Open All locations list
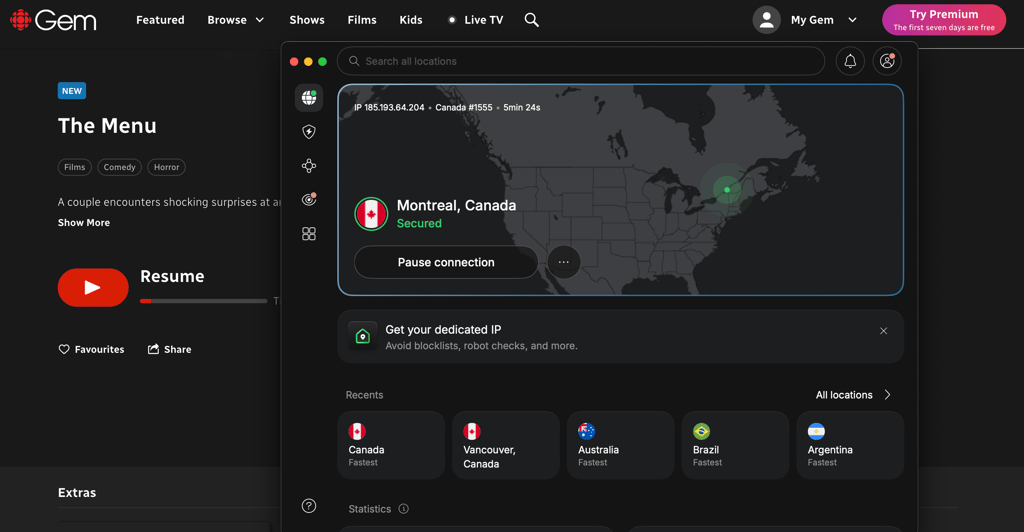This screenshot has height=532, width=1024. pos(853,395)
